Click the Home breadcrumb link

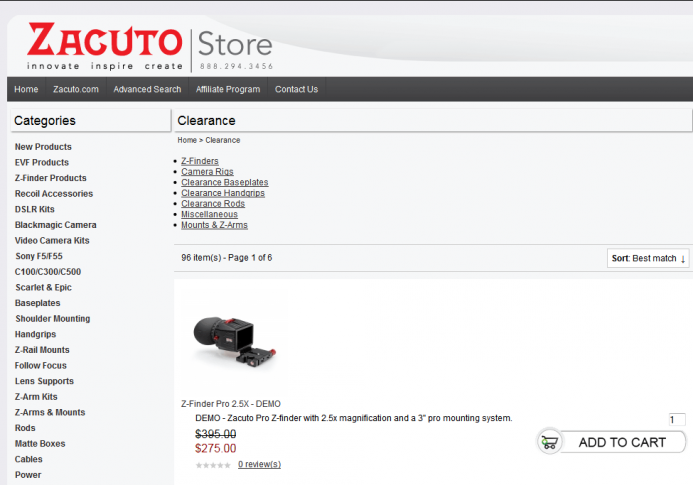[187, 140]
